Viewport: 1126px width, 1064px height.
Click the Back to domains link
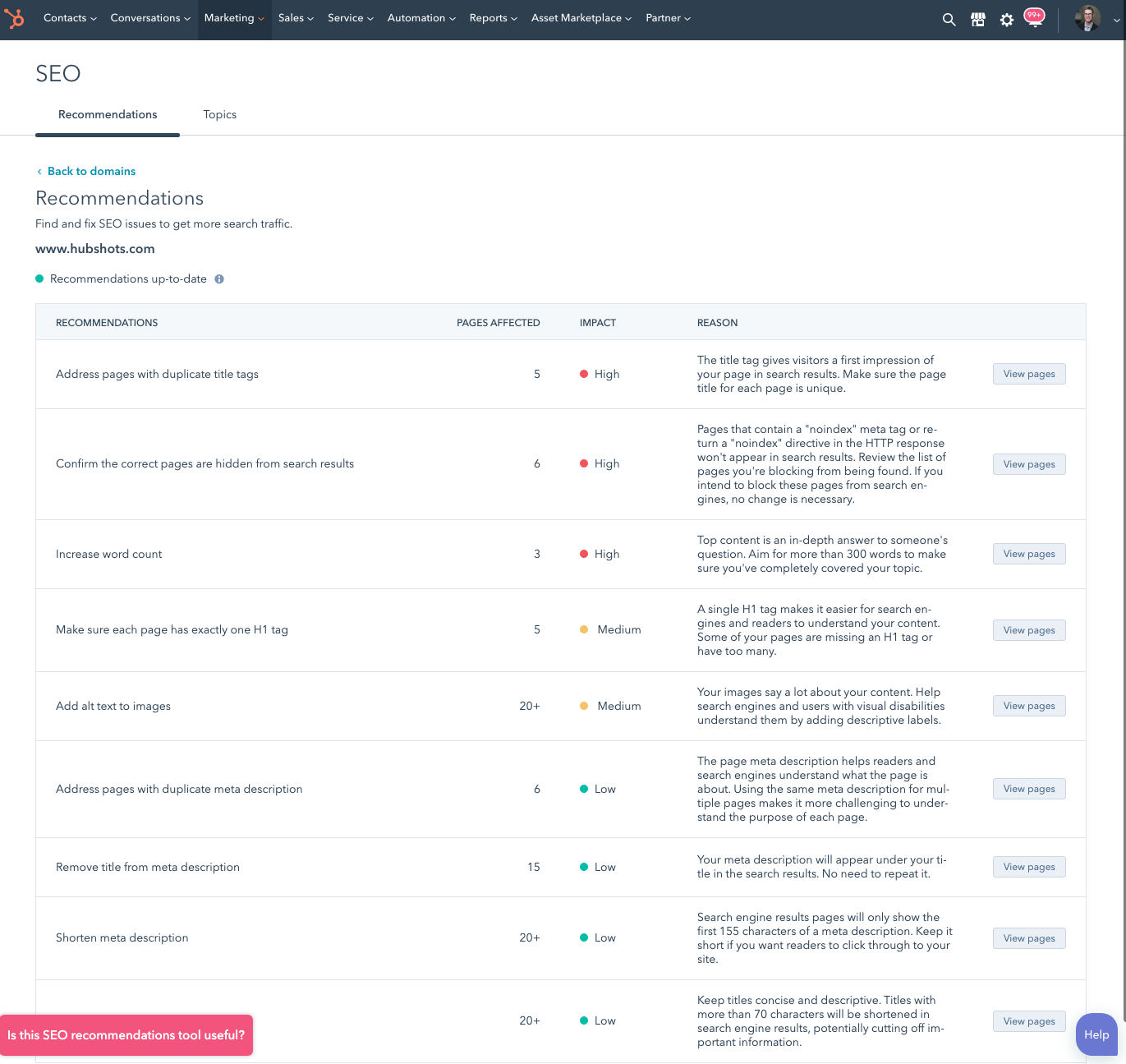click(x=91, y=171)
